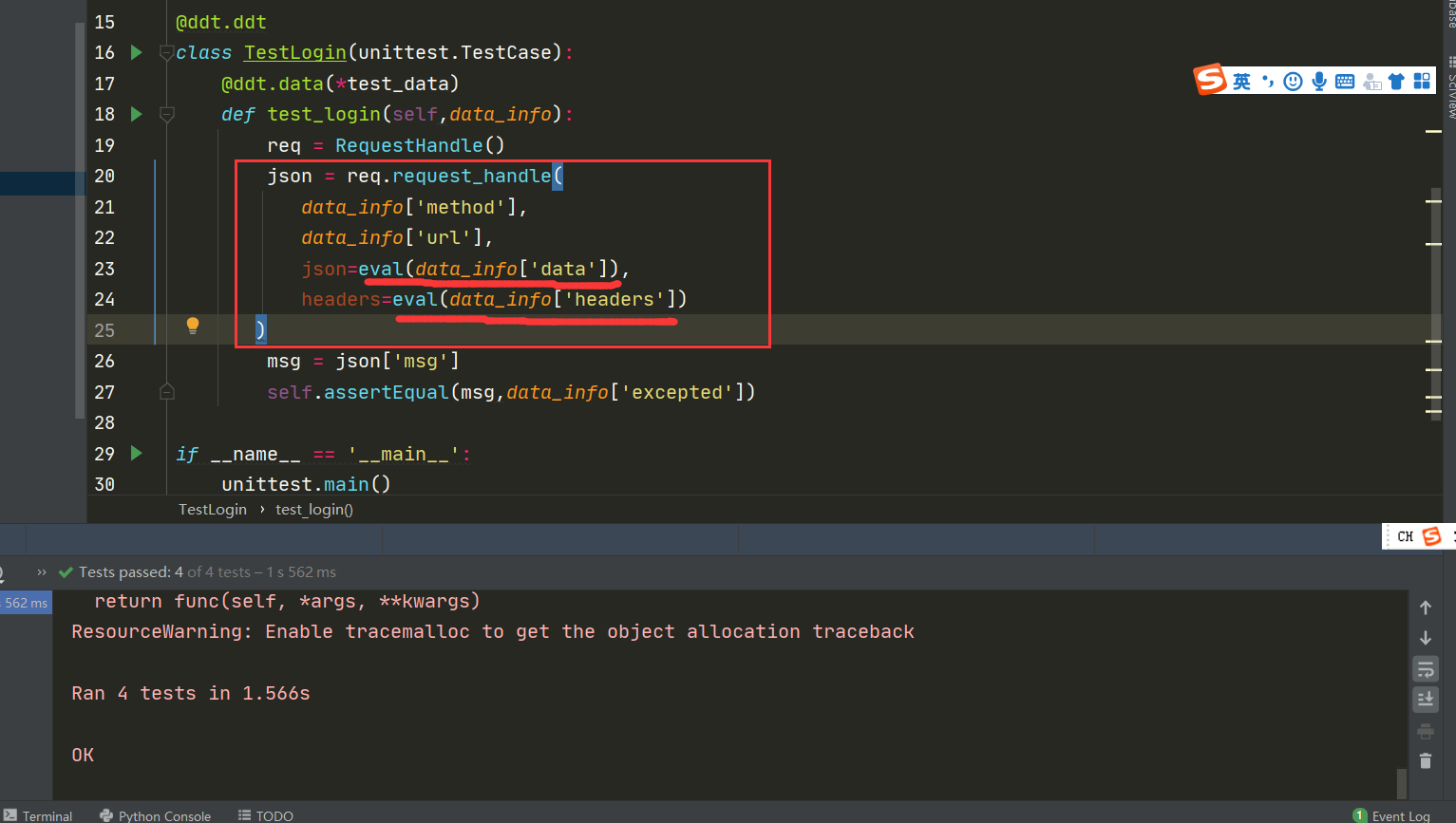Click the run arrow beside test_login
Viewport: 1456px width, 823px height.
tap(136, 114)
